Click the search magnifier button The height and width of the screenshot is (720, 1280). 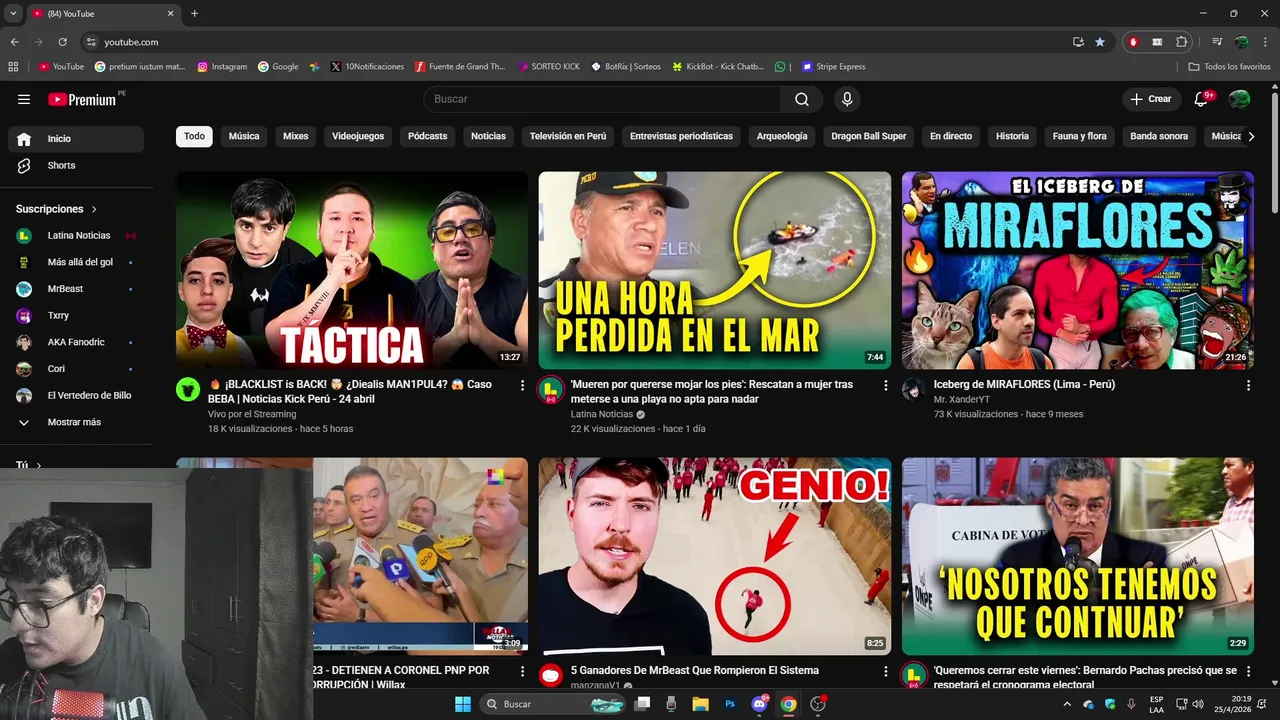coord(802,99)
